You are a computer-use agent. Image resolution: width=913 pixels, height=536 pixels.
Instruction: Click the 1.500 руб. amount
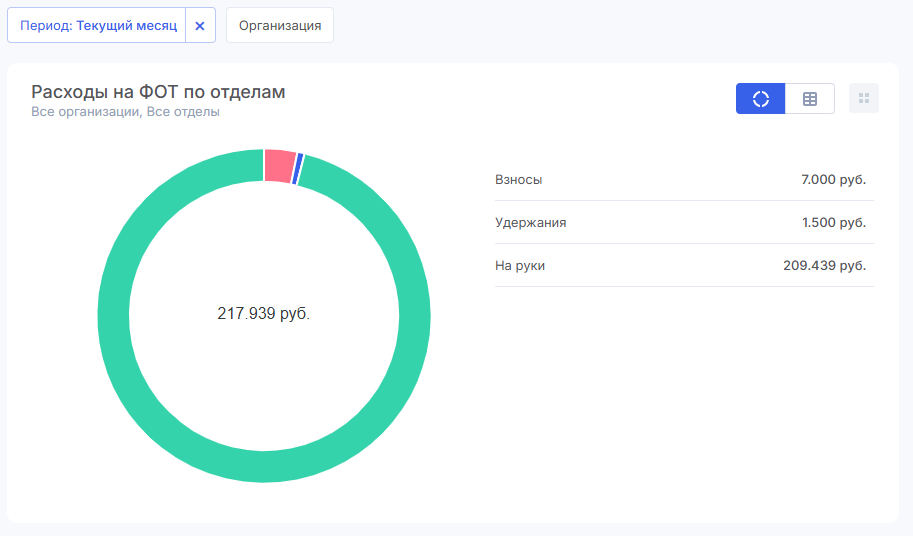click(x=833, y=222)
